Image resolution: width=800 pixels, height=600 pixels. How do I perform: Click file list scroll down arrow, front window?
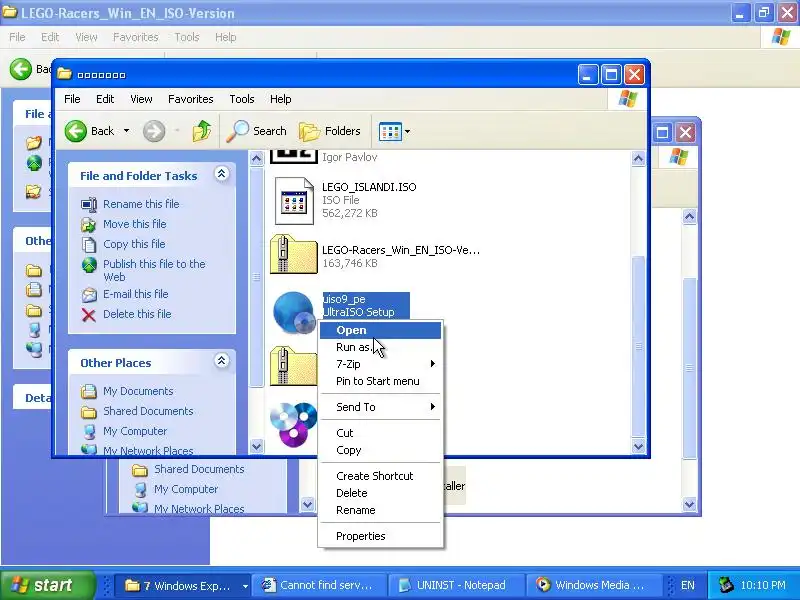[x=638, y=446]
